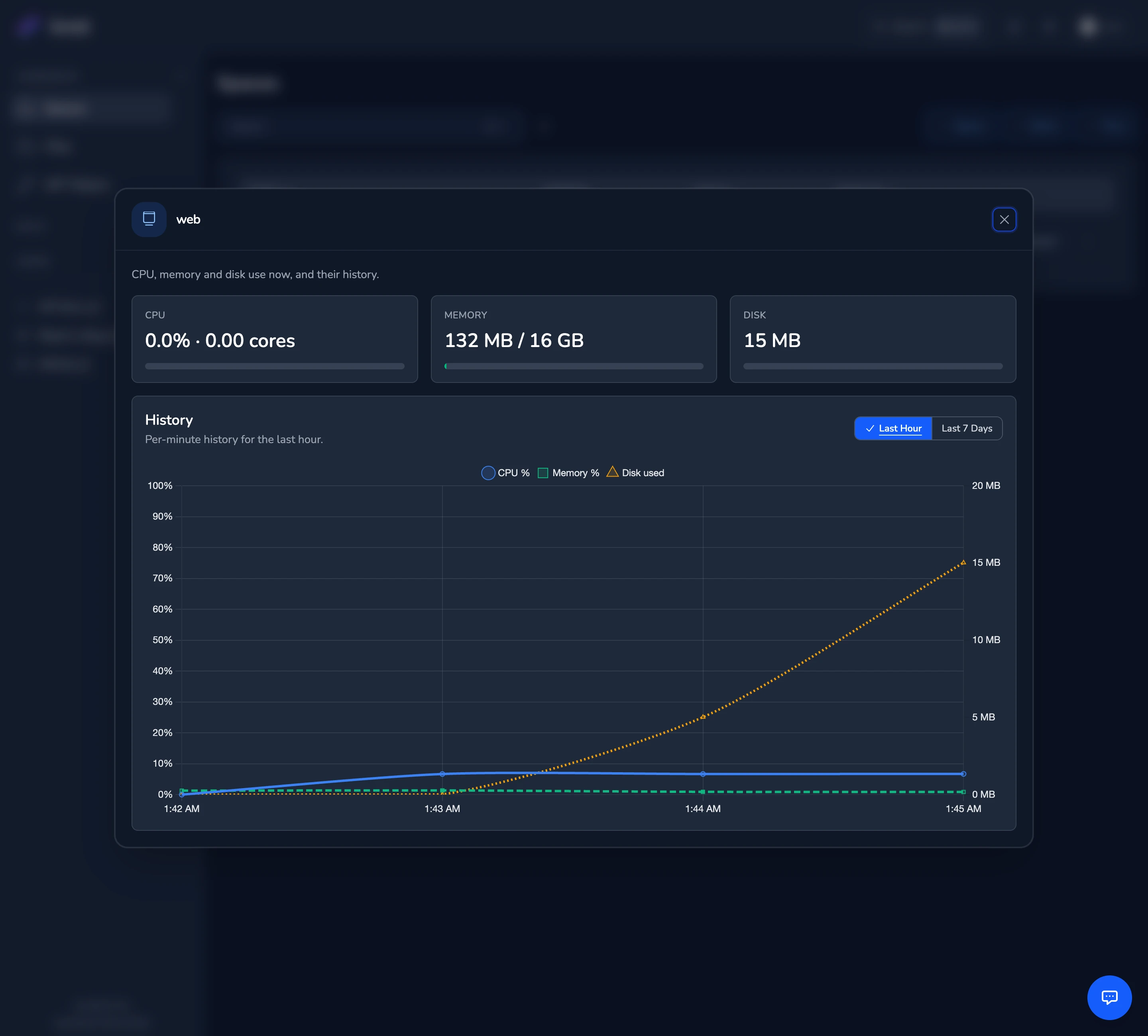
Task: Click the Disk usage progress bar
Action: (x=873, y=367)
